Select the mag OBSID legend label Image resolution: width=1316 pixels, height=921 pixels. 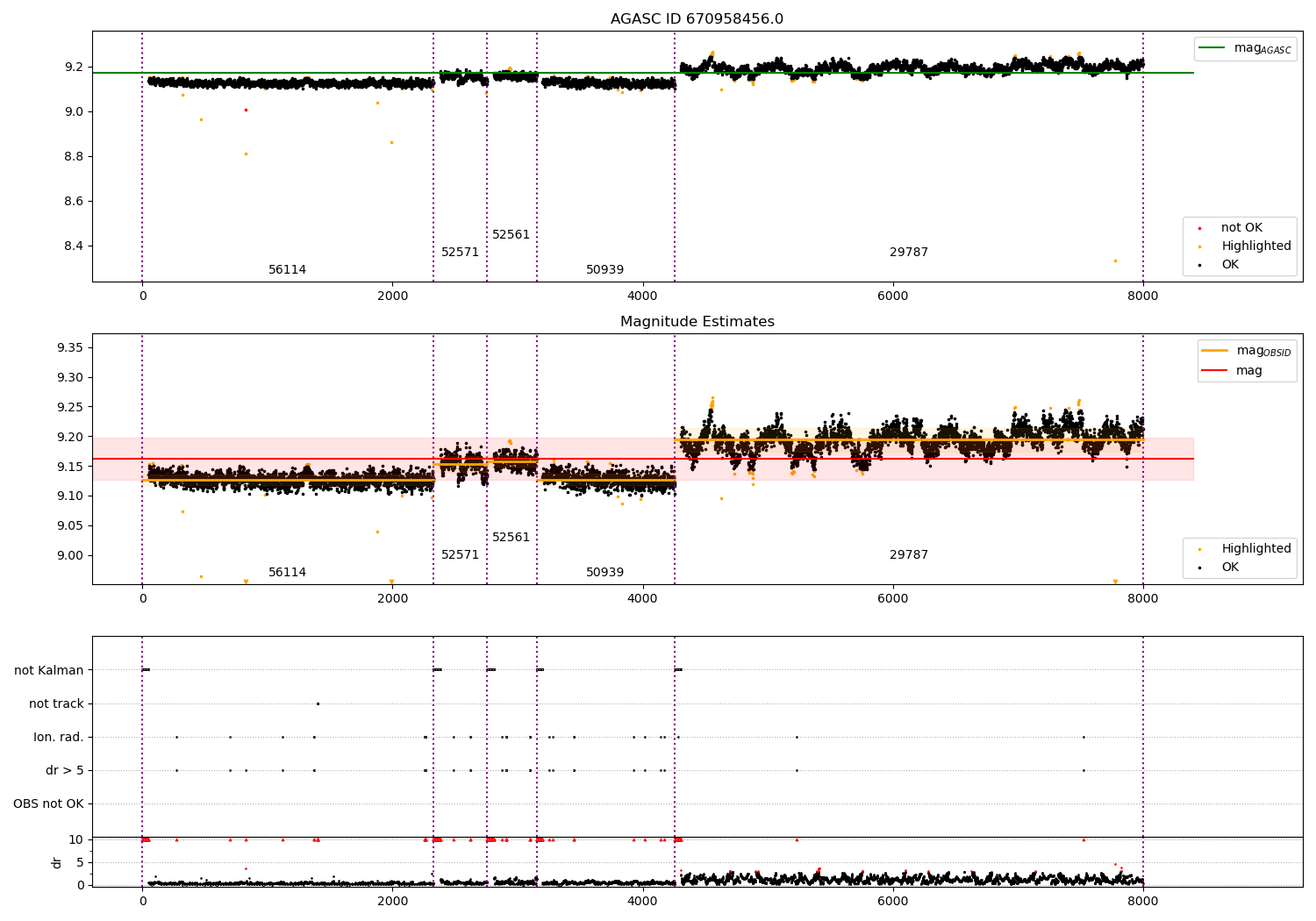(x=1264, y=351)
